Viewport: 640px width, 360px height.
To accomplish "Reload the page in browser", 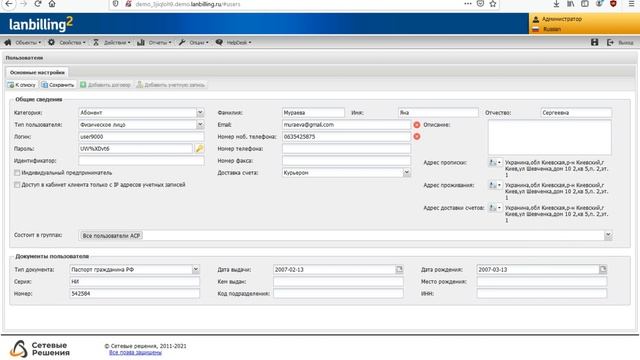I will point(38,4).
